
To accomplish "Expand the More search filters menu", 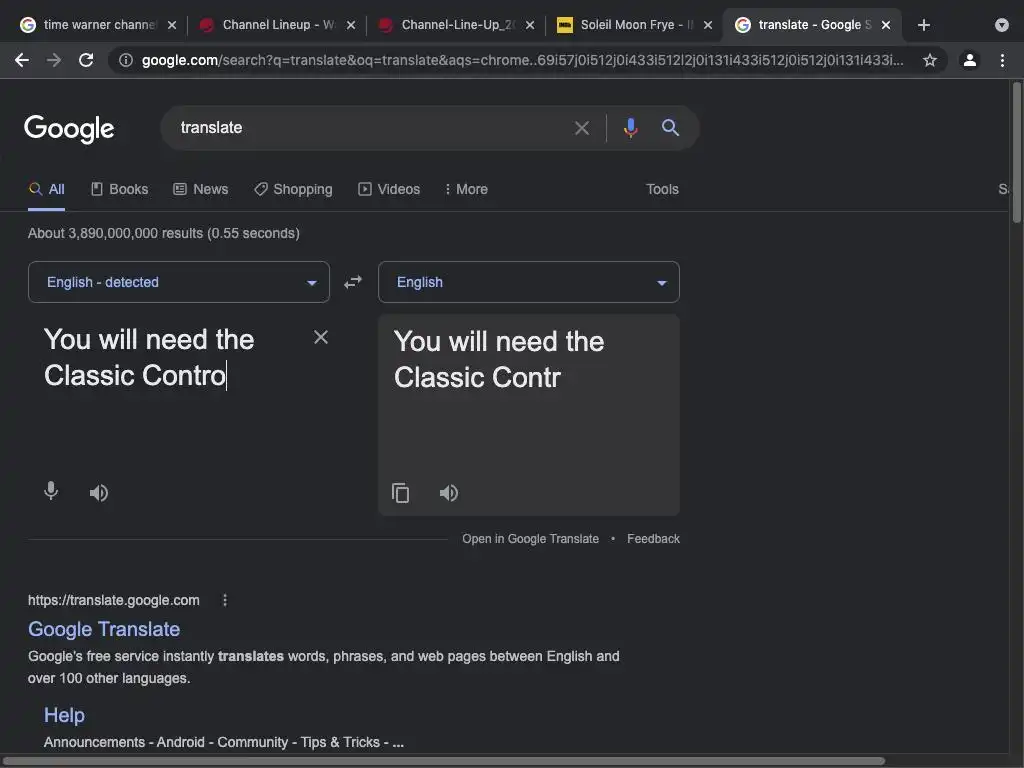I will click(x=466, y=189).
